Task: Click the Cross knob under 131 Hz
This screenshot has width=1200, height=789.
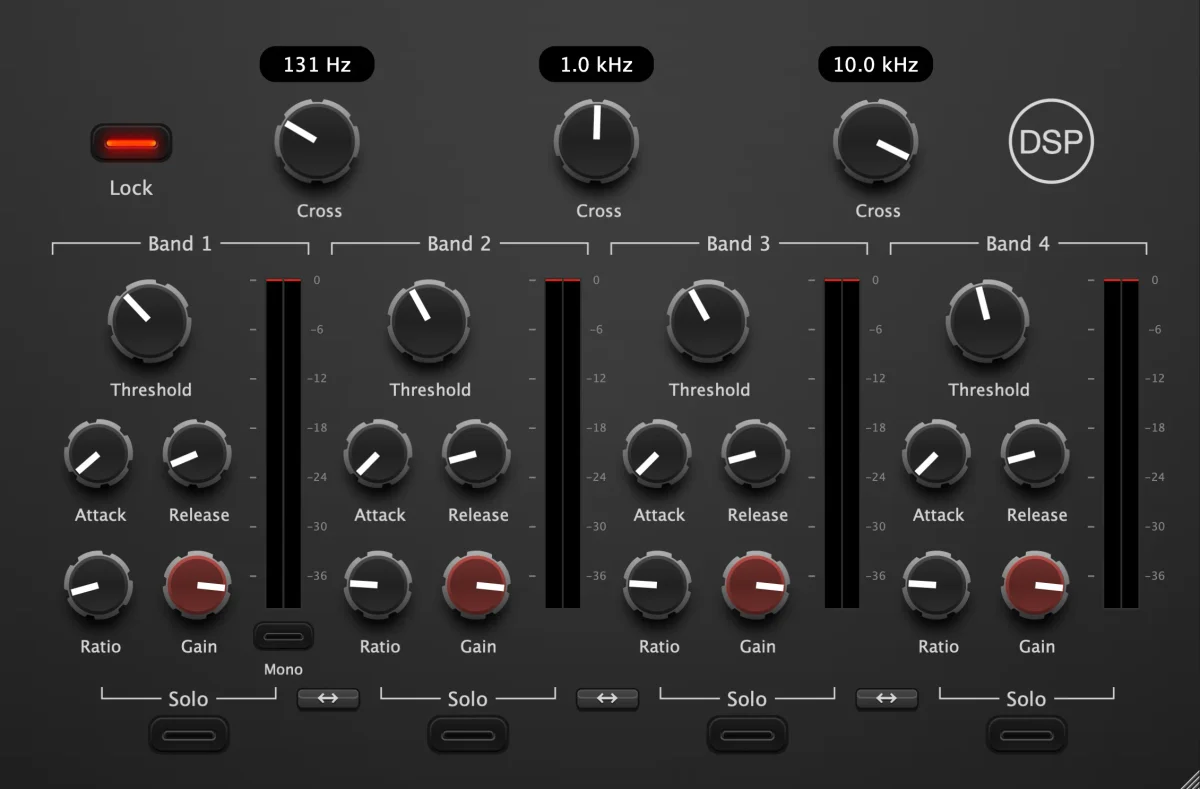Action: point(316,141)
